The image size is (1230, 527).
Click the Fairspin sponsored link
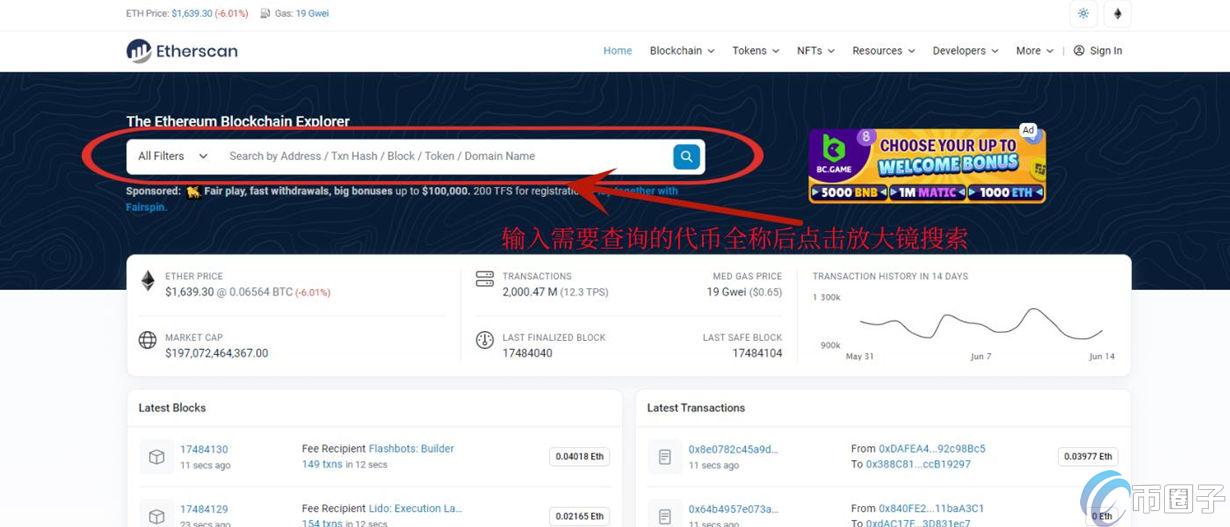click(146, 207)
